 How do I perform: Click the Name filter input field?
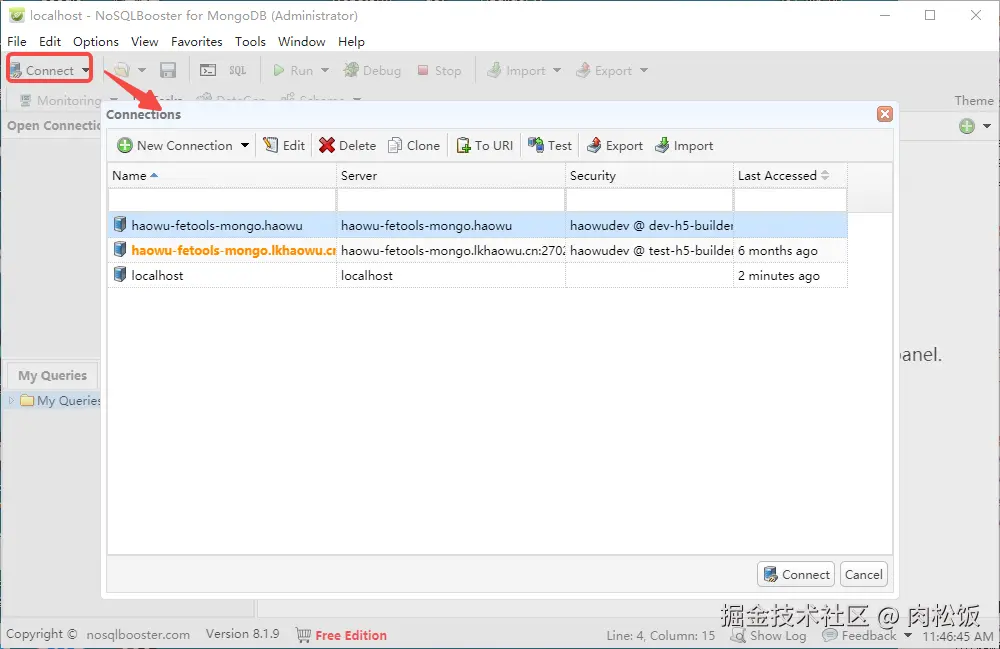click(222, 200)
